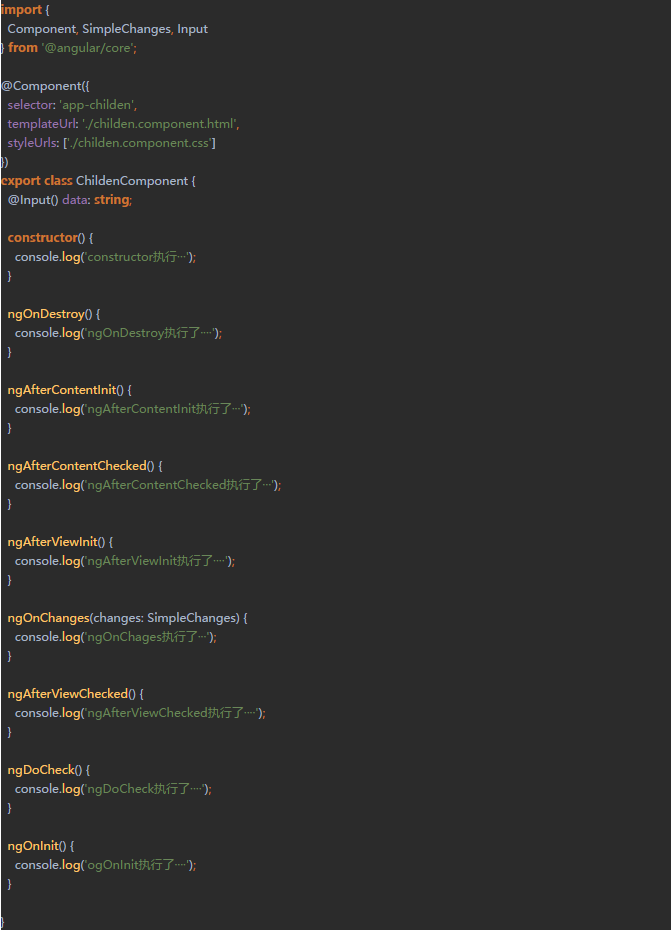The height and width of the screenshot is (930, 671).
Task: Click the 'ngOnDestroy执行了····' log string
Action: (x=151, y=333)
